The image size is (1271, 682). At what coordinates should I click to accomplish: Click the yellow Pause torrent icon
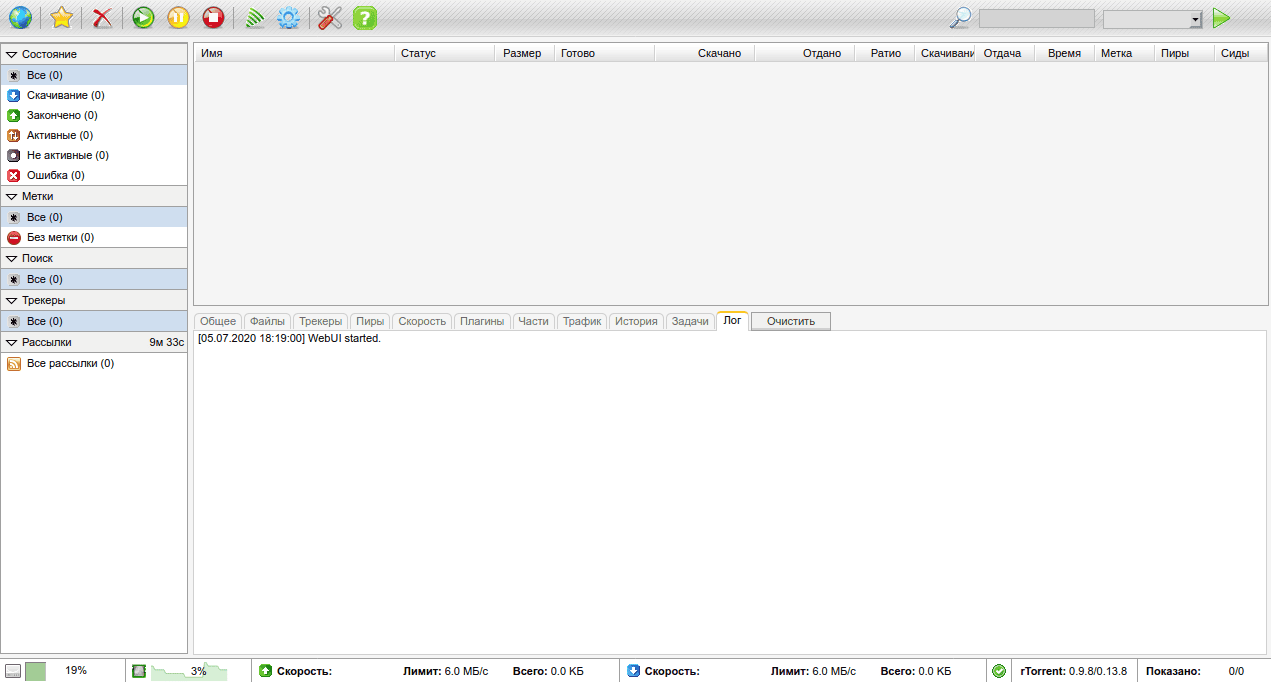[x=178, y=17]
